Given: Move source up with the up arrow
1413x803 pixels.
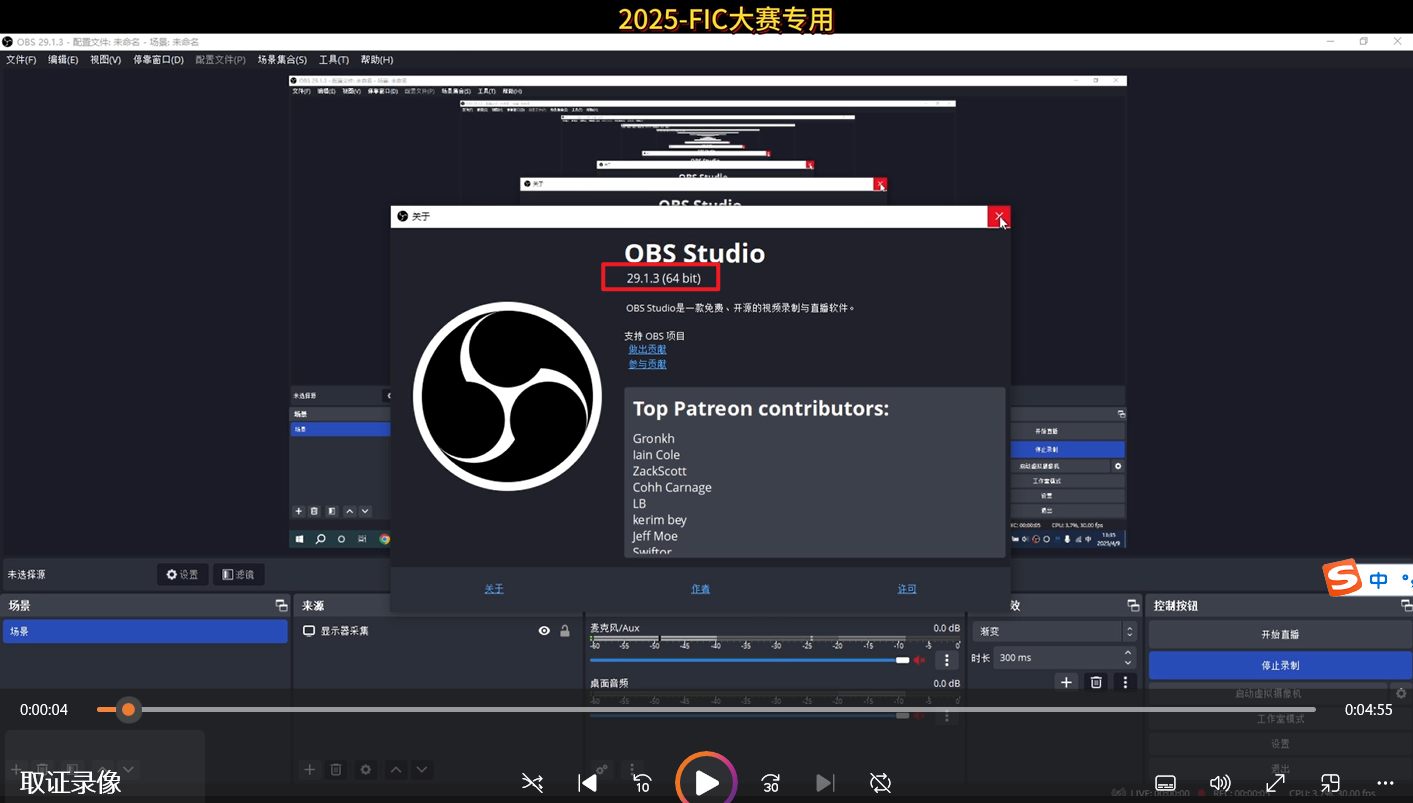Looking at the screenshot, I should 396,769.
